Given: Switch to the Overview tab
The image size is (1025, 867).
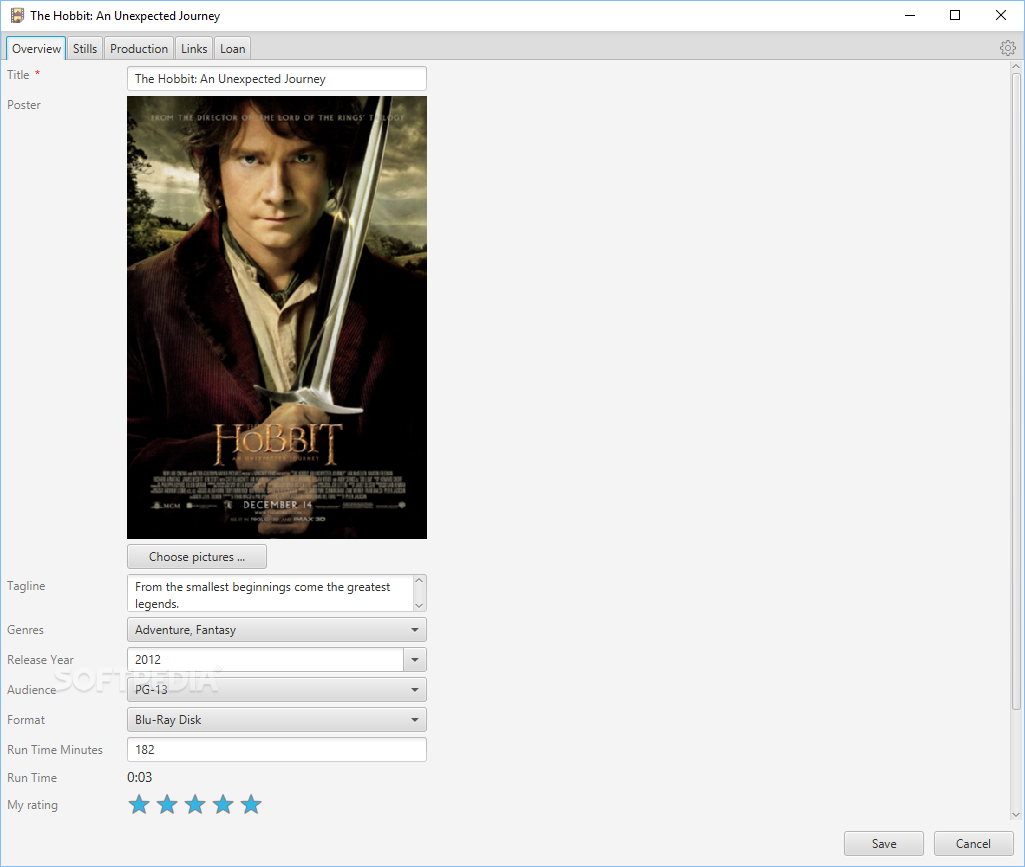Looking at the screenshot, I should [x=36, y=48].
